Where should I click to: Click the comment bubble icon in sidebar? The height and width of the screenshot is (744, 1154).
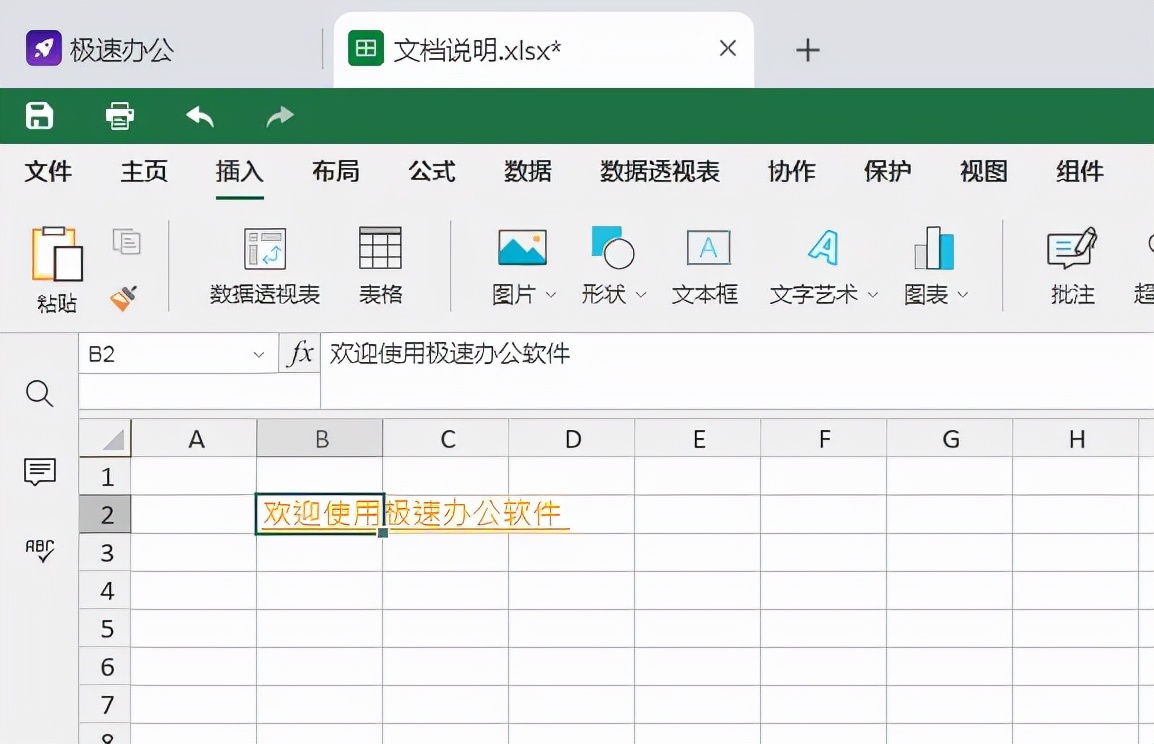[39, 472]
